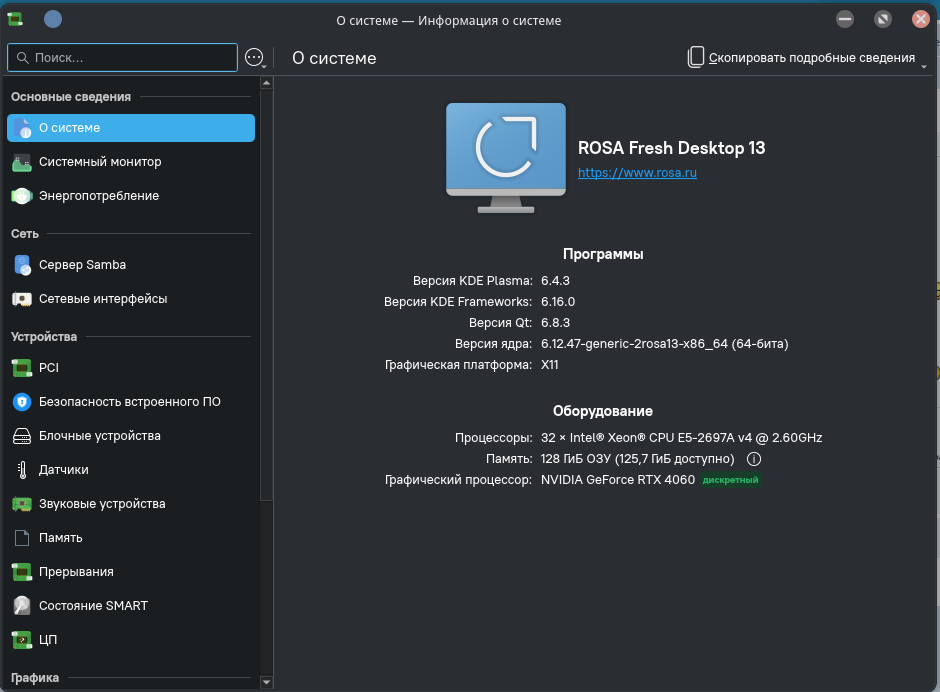Click the sidebar scrollbar handle
This screenshot has width=940, height=692.
point(267,295)
